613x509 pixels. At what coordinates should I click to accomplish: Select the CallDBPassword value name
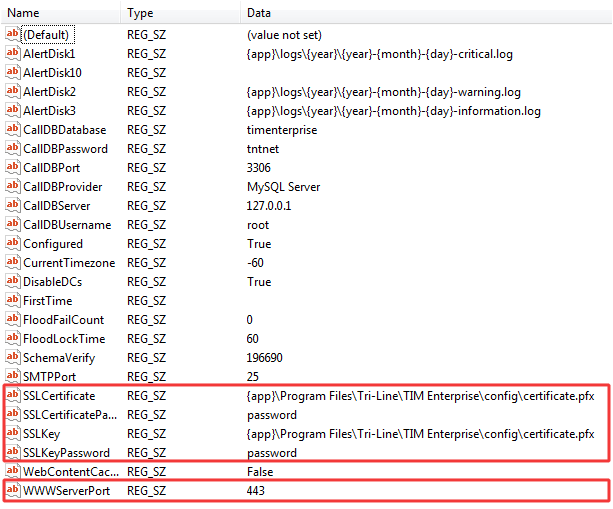pyautogui.click(x=66, y=149)
